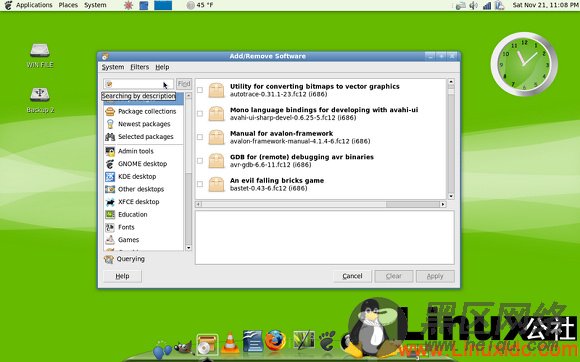Select the XFCE desktop mouse icon
Screen dimensions: 580x362
tap(110, 202)
